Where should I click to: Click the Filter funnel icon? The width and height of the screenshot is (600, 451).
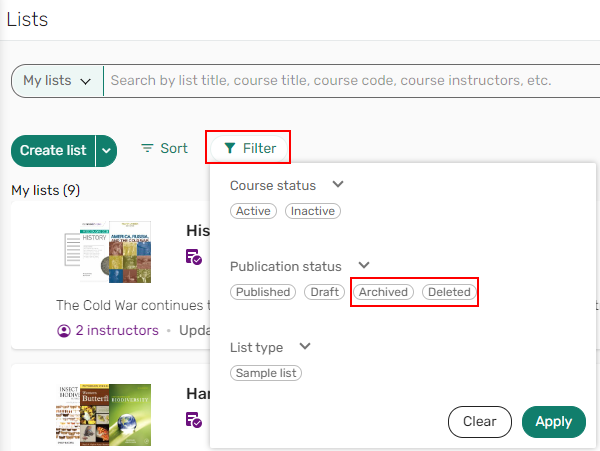230,148
